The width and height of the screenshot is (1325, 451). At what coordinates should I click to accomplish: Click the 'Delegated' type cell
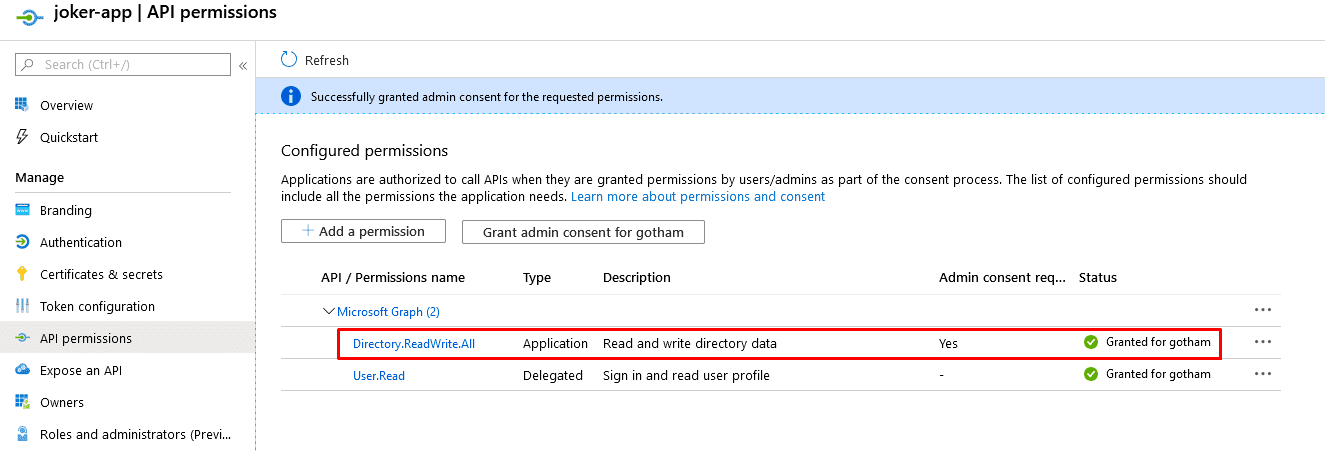click(553, 375)
